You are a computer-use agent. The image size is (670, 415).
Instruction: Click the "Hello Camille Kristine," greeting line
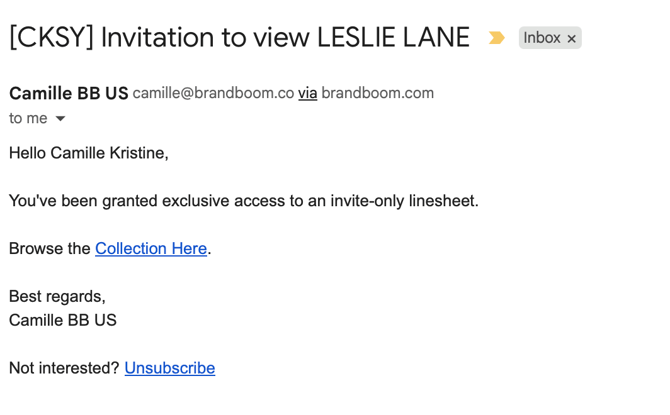[x=89, y=153]
